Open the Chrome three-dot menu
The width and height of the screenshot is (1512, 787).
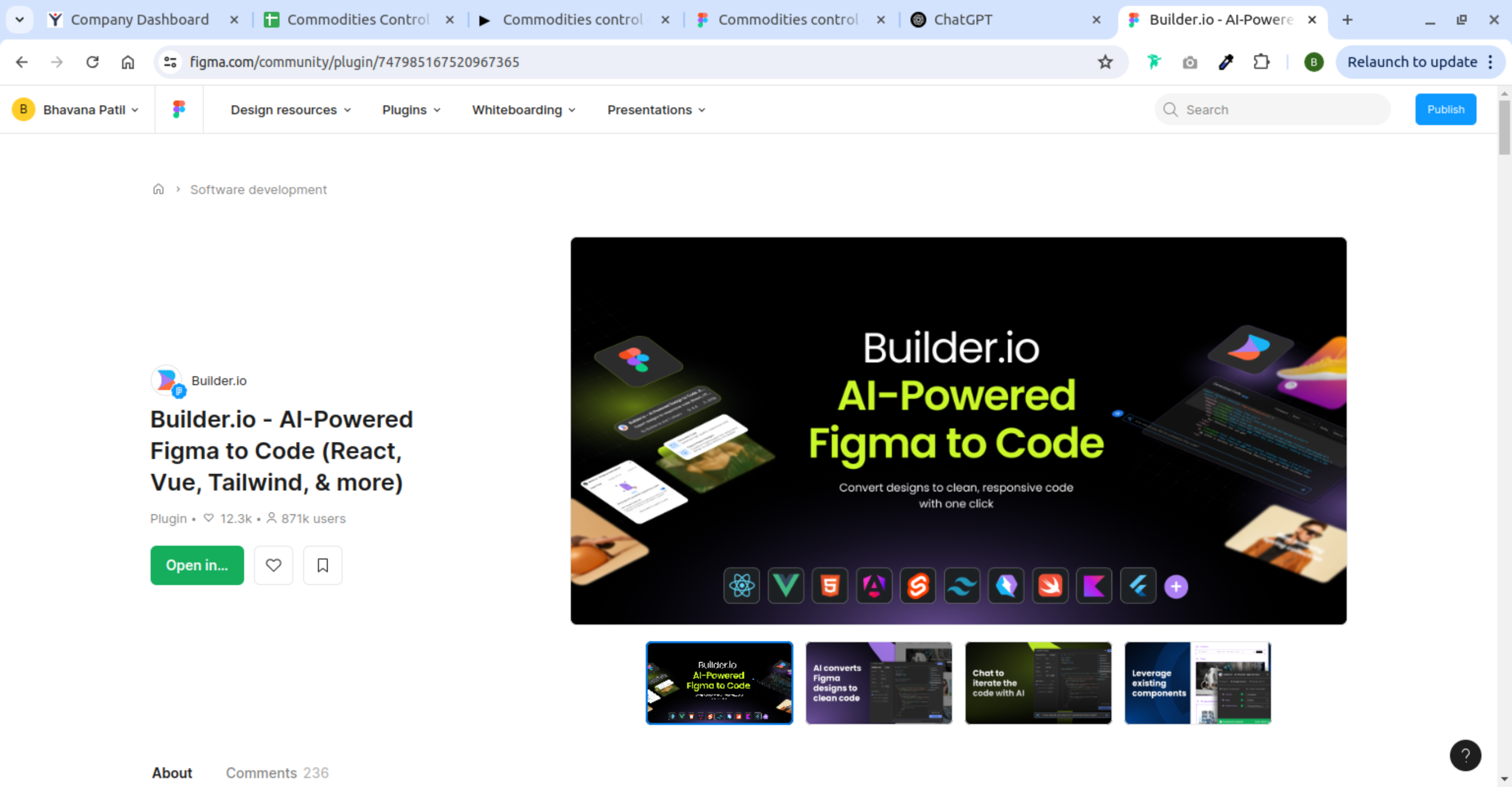tap(1490, 62)
